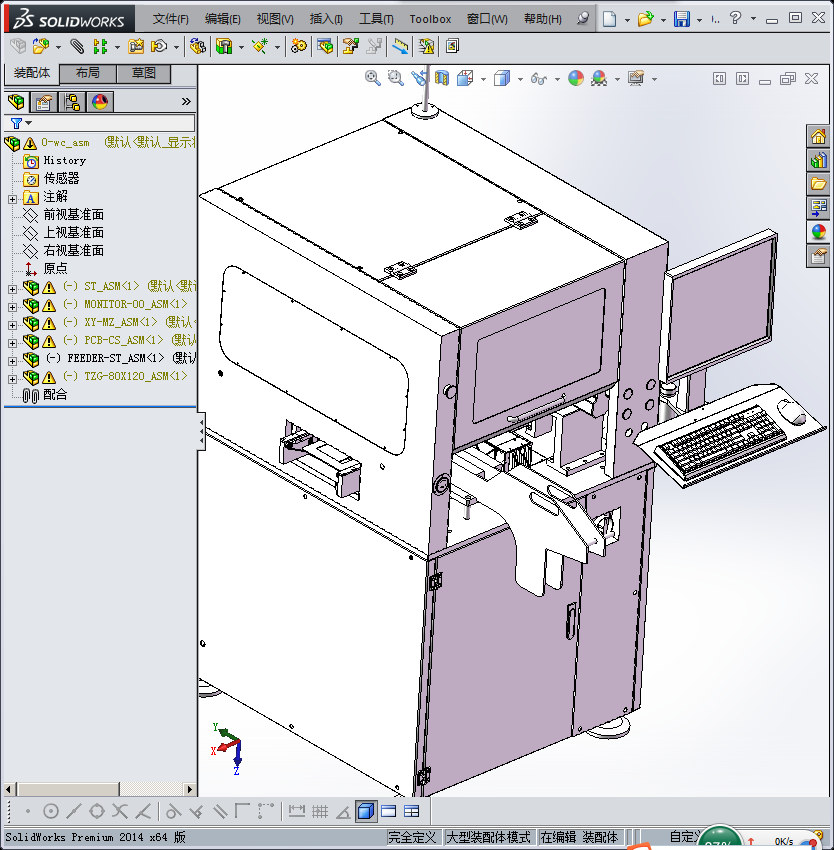Select the 前视基准面 plane in the tree
This screenshot has height=850, width=834.
click(x=73, y=215)
